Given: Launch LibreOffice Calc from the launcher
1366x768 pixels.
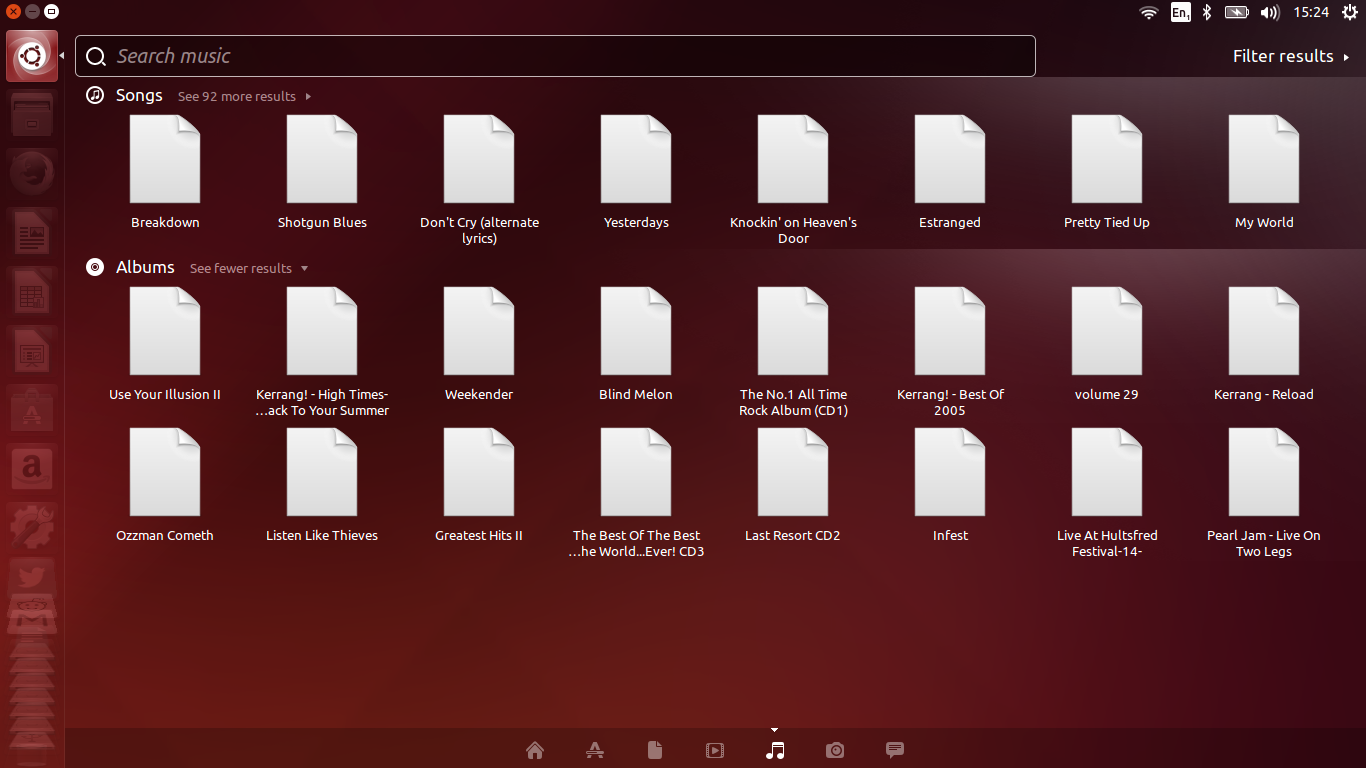Looking at the screenshot, I should 32,292.
